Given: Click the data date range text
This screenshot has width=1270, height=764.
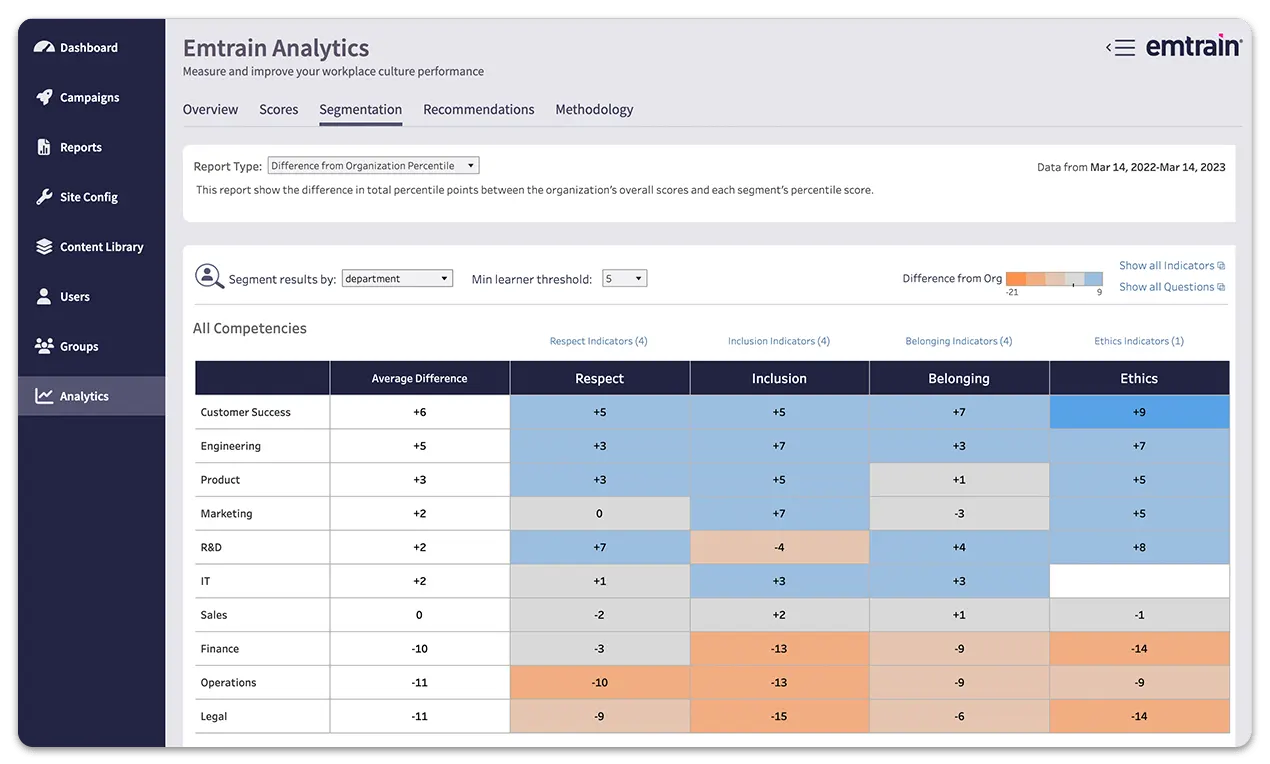Looking at the screenshot, I should coord(1131,167).
